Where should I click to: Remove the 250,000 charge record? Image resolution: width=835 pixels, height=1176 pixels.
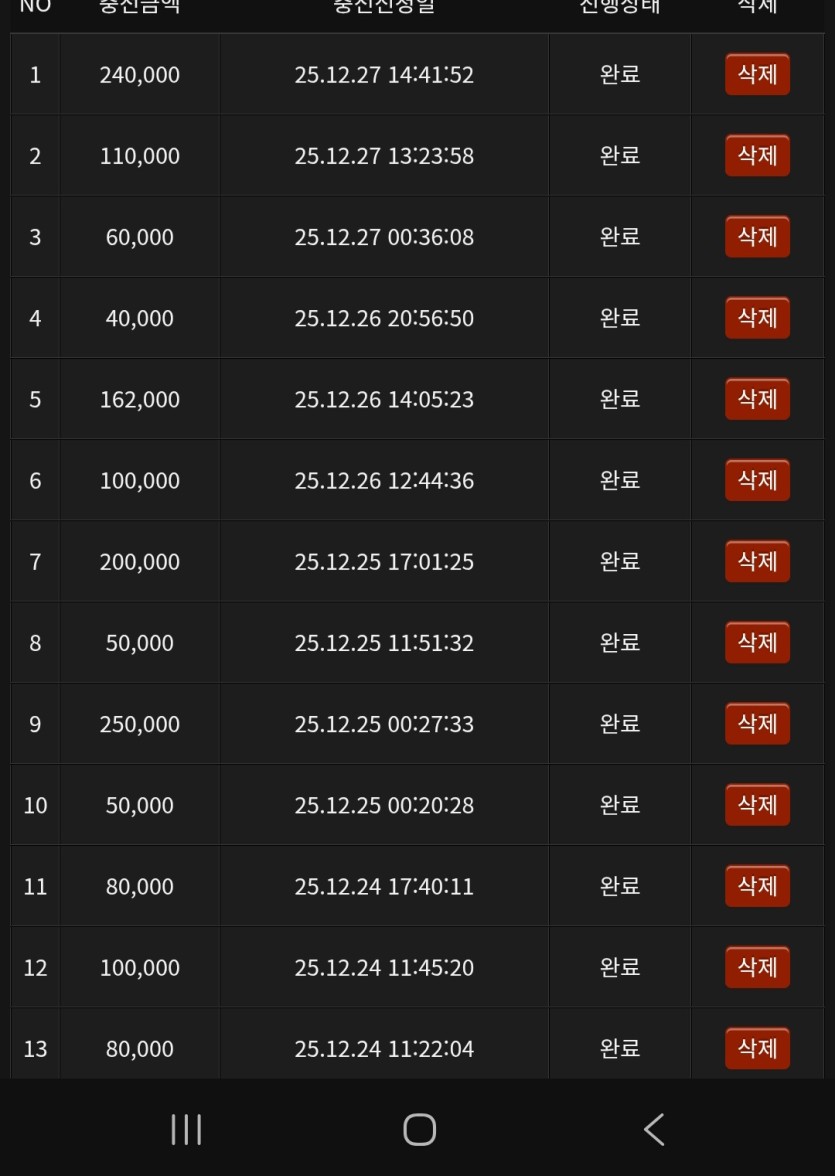[x=757, y=724]
